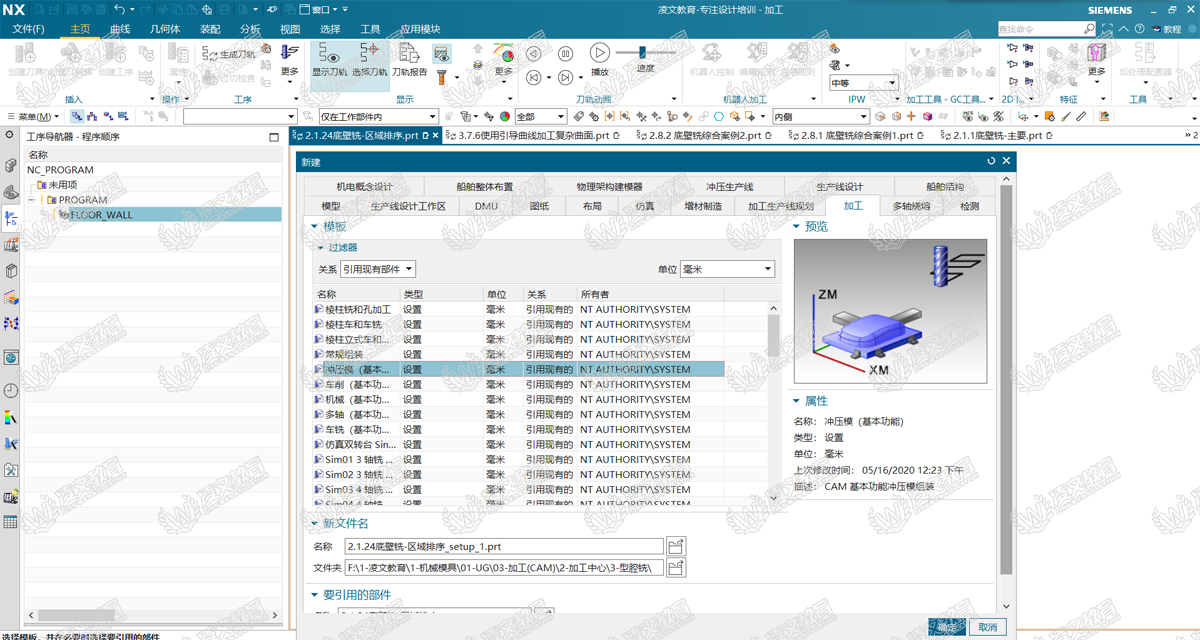Click the 文件夹 path input field

503,568
